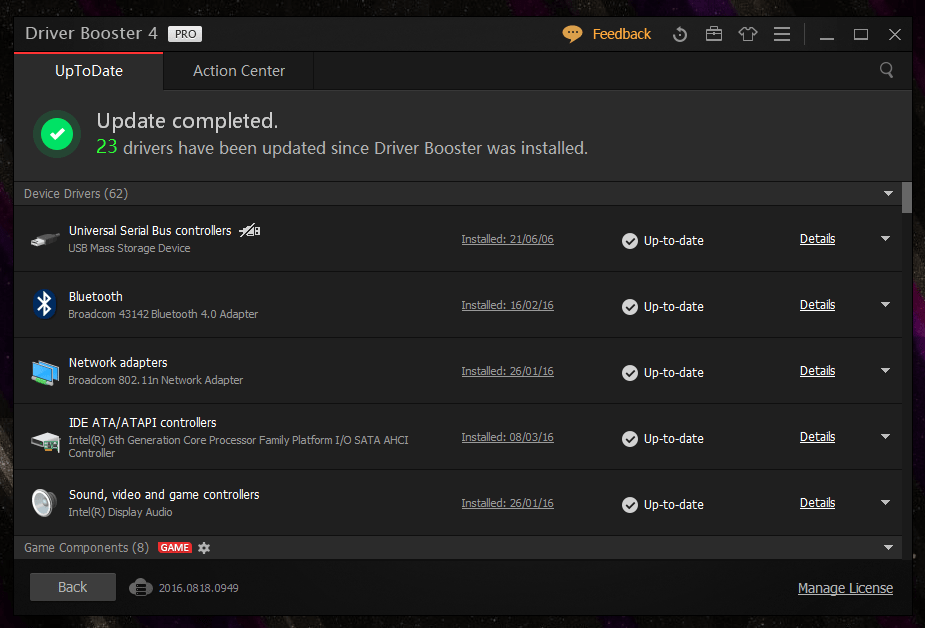Expand dropdown arrow for USB controllers row

pyautogui.click(x=885, y=239)
